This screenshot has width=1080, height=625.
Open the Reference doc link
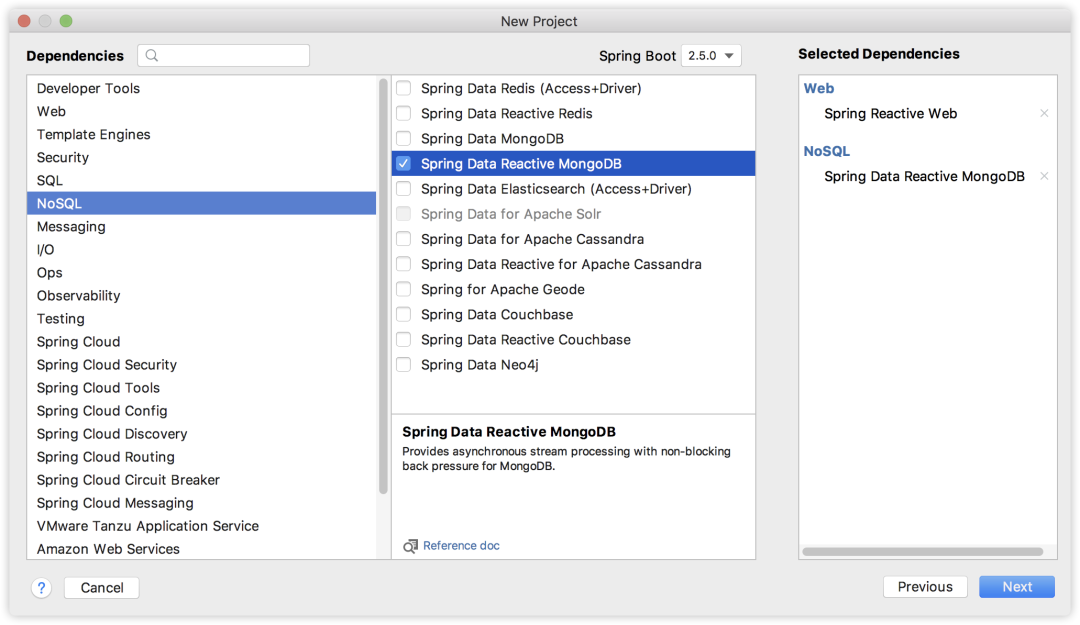[x=461, y=546]
